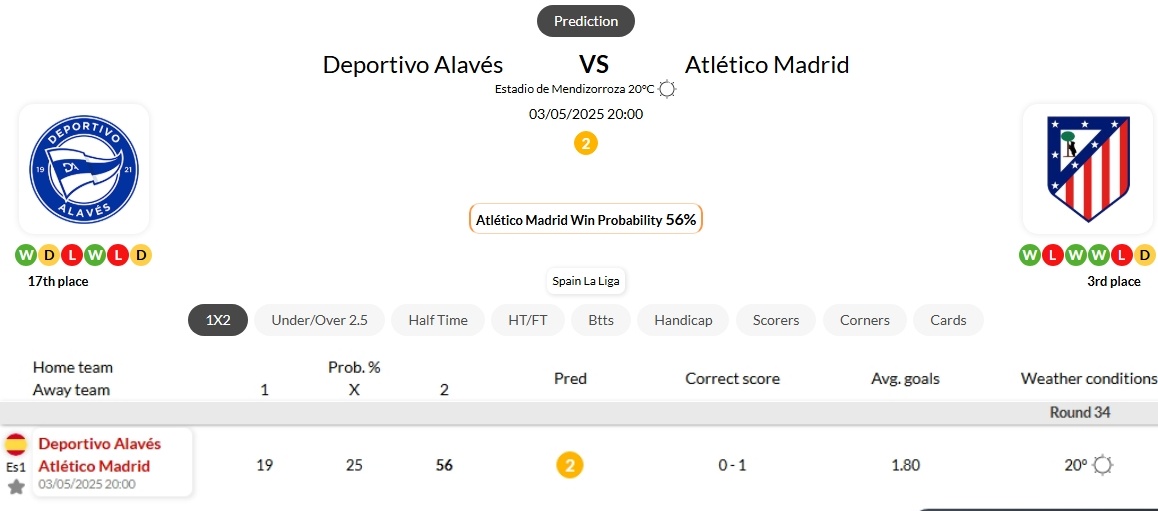
Task: Open the Scorers tab
Action: click(x=776, y=320)
